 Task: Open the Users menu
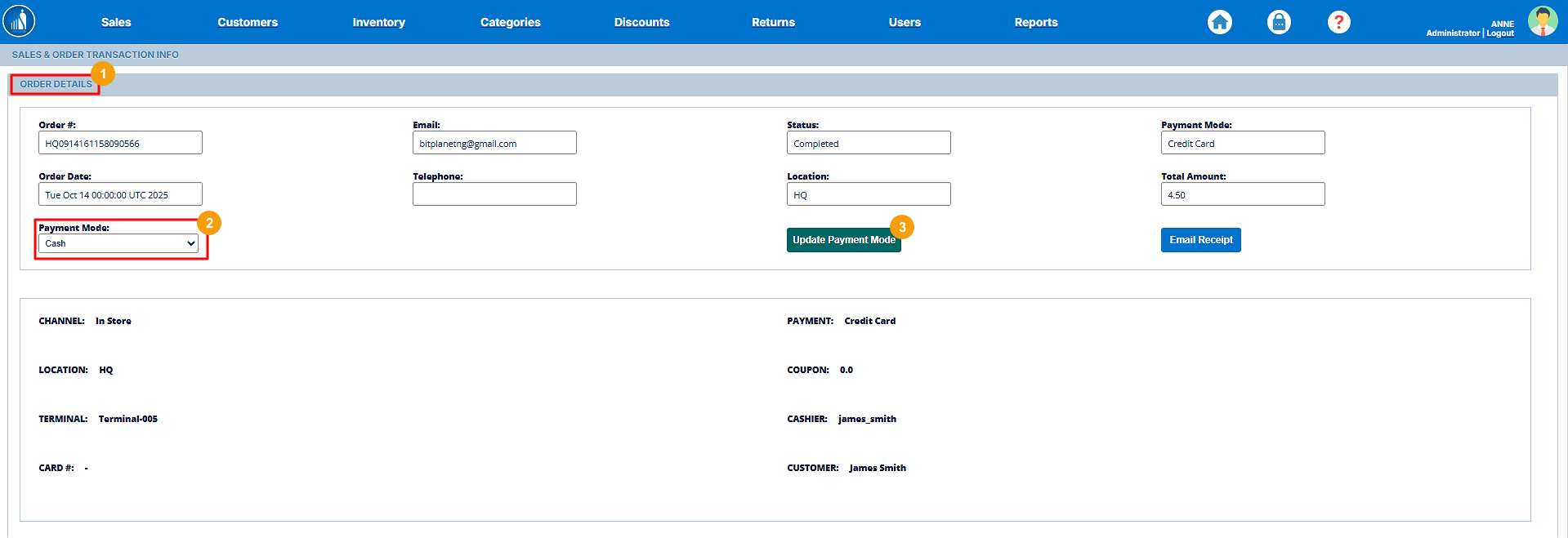pyautogui.click(x=905, y=22)
